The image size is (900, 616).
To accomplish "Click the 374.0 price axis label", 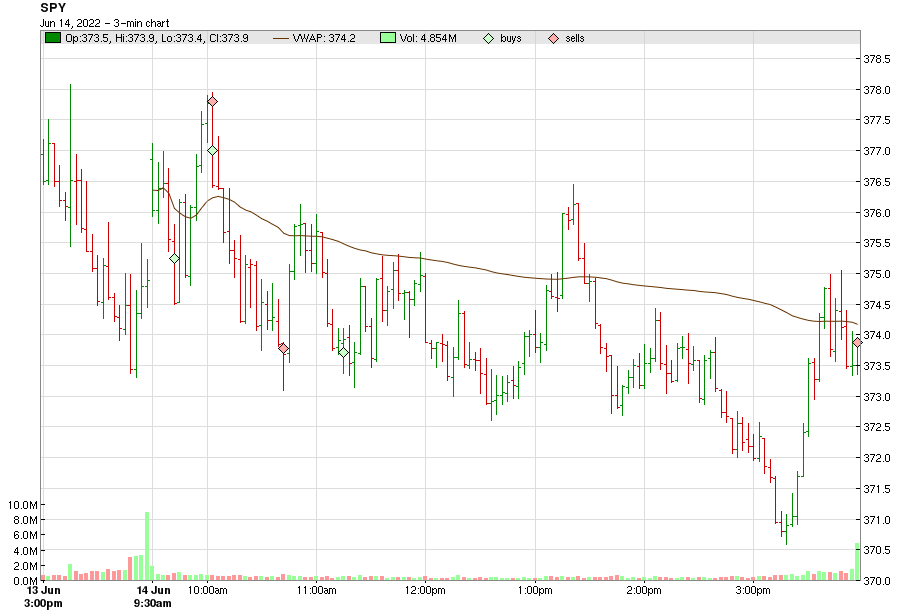I will 877,335.
